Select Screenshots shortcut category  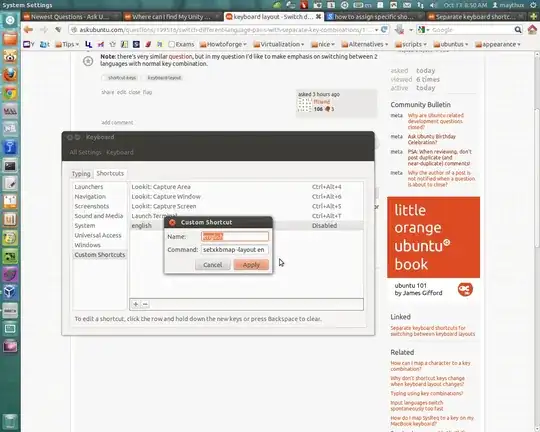tap(92, 206)
